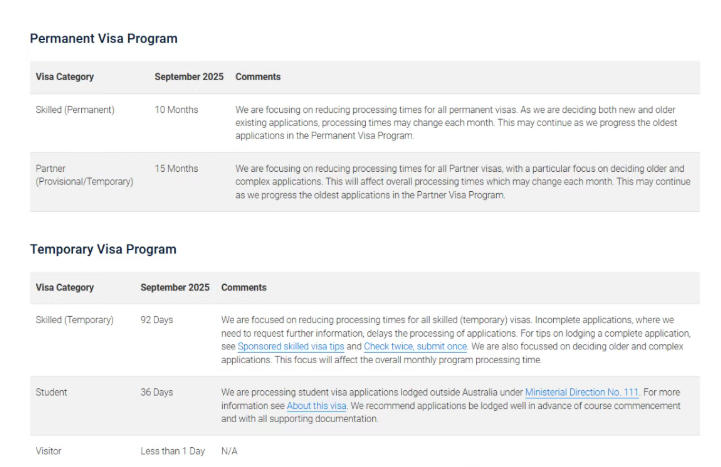Viewport: 721px width, 467px height.
Task: Click the Permanent Visa Program heading
Action: coord(103,39)
